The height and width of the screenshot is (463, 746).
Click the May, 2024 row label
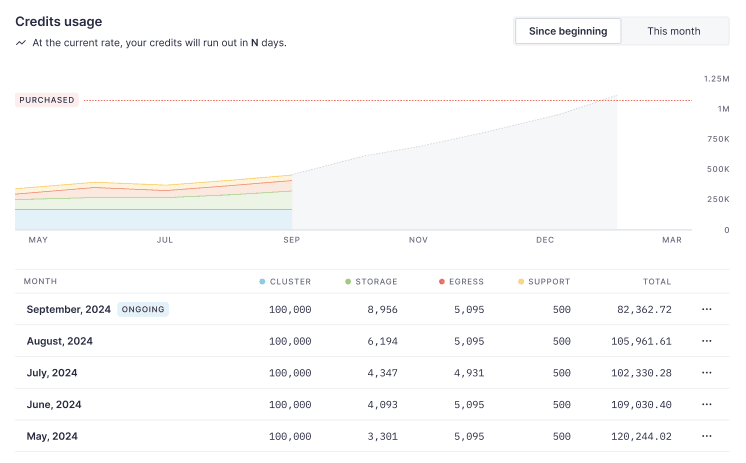tap(52, 436)
